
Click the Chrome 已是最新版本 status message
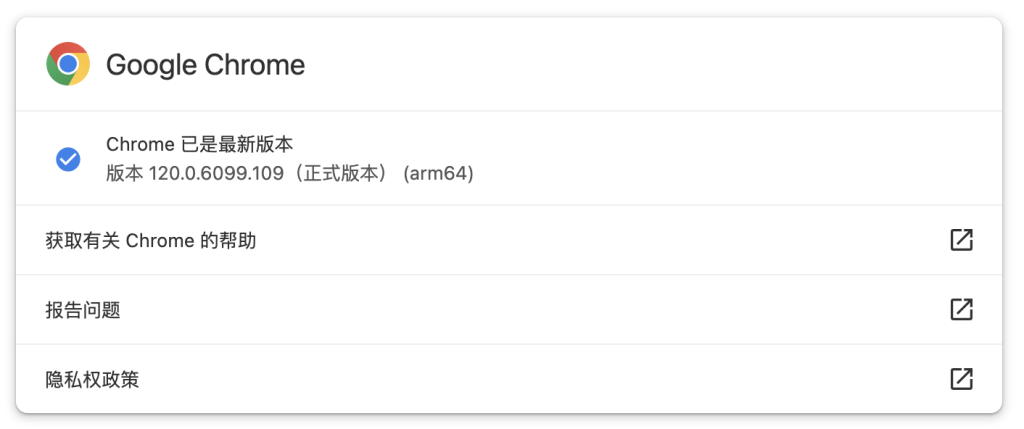tap(199, 144)
